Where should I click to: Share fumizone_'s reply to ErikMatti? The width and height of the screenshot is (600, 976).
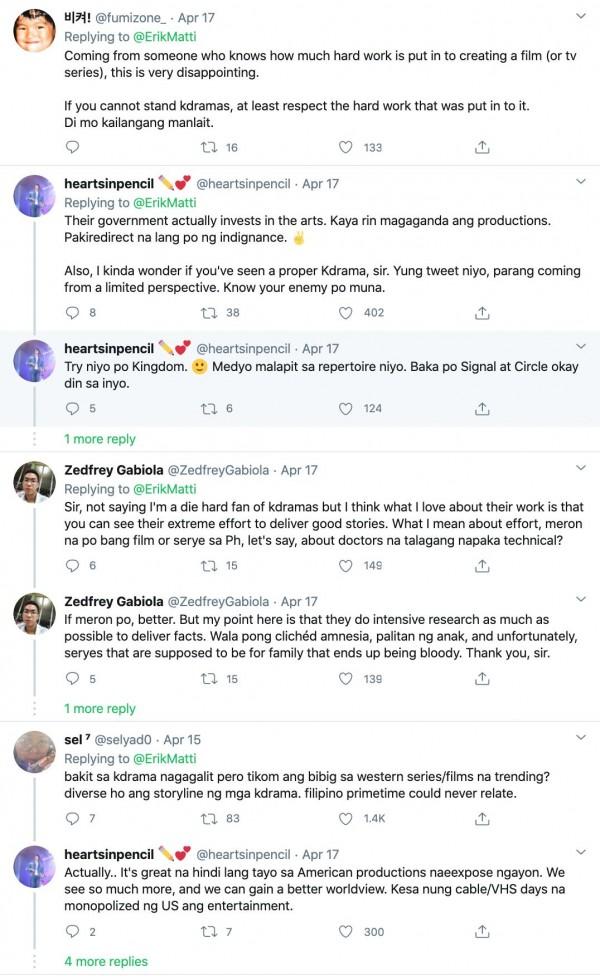click(x=484, y=146)
